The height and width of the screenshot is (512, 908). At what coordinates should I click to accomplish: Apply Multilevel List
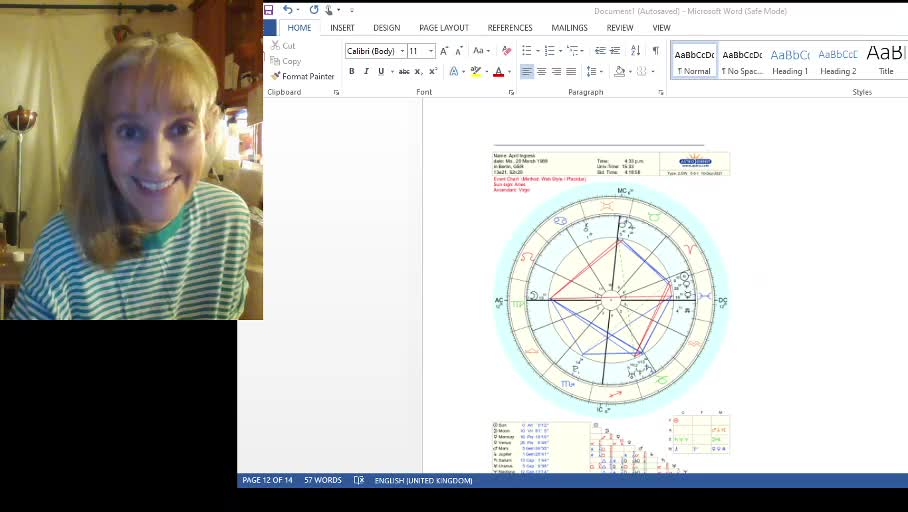click(x=573, y=51)
